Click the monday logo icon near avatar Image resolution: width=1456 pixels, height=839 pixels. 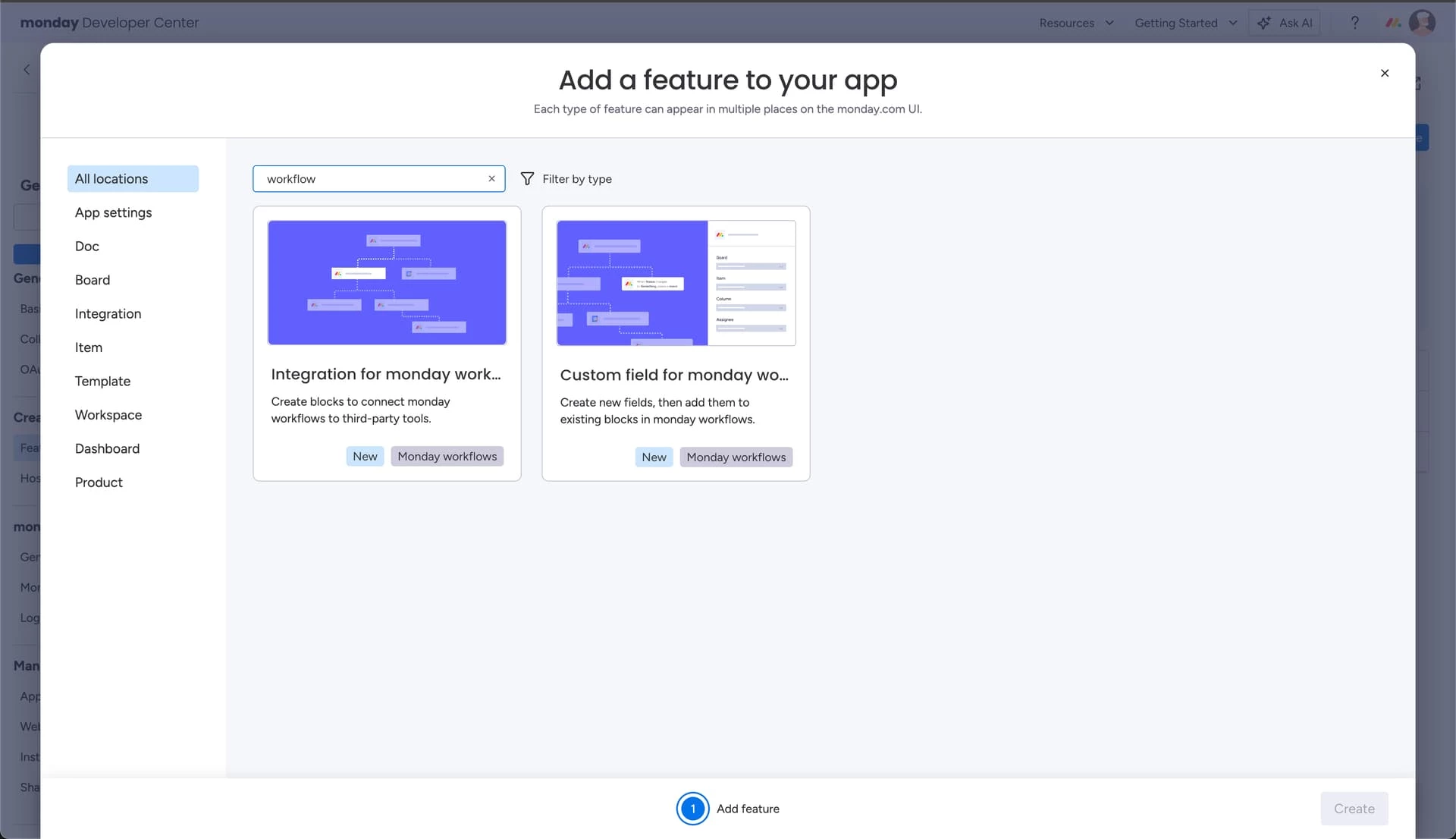[1393, 23]
